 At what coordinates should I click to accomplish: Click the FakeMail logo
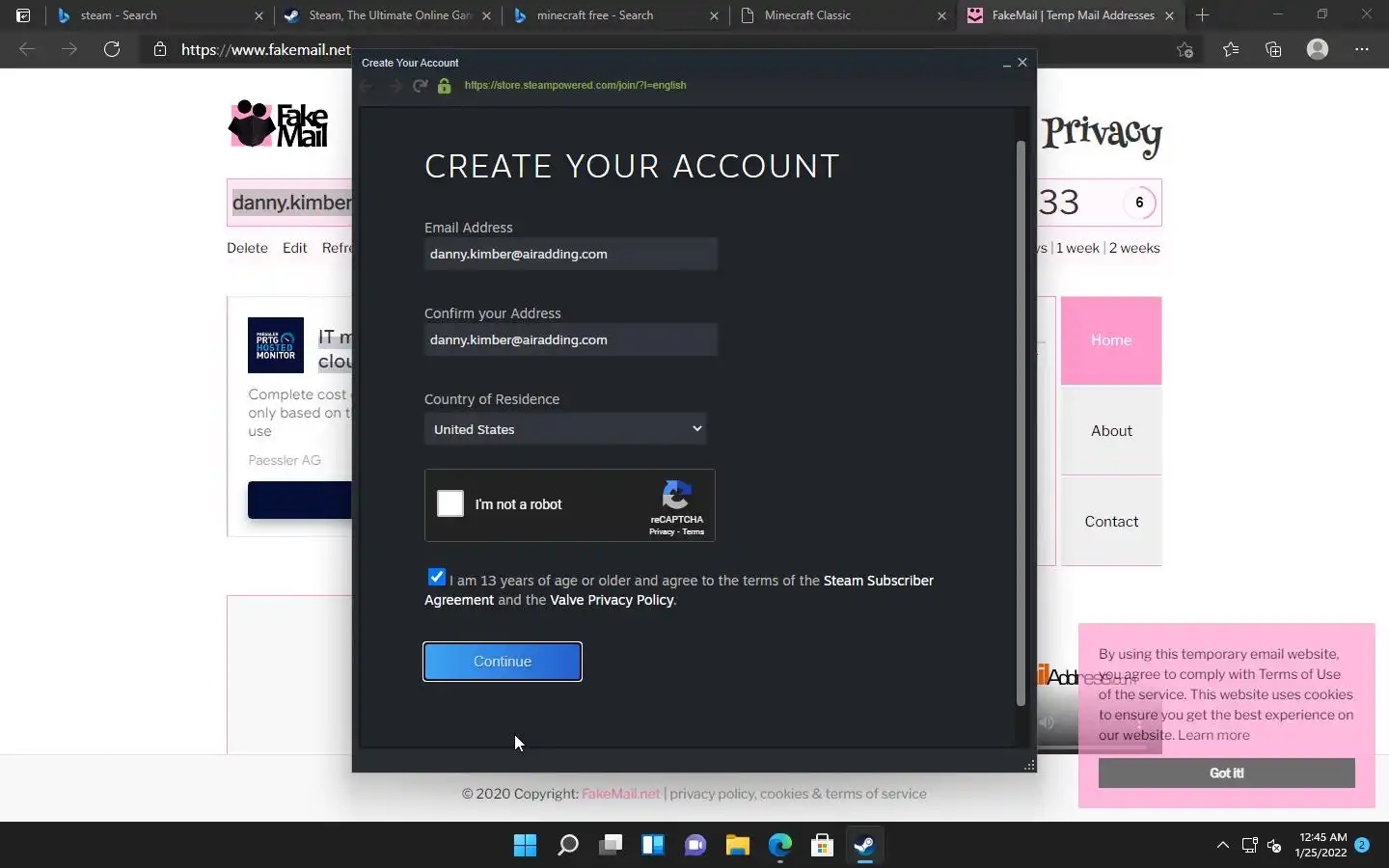pos(279,124)
